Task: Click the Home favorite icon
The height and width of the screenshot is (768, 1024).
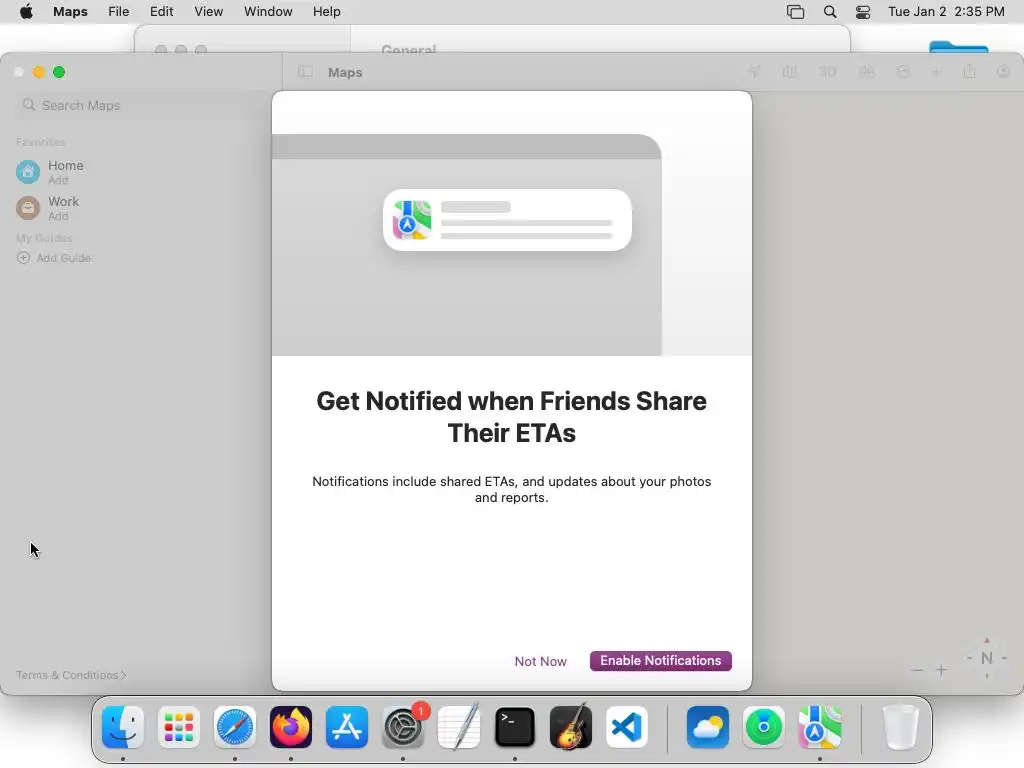Action: [x=28, y=172]
